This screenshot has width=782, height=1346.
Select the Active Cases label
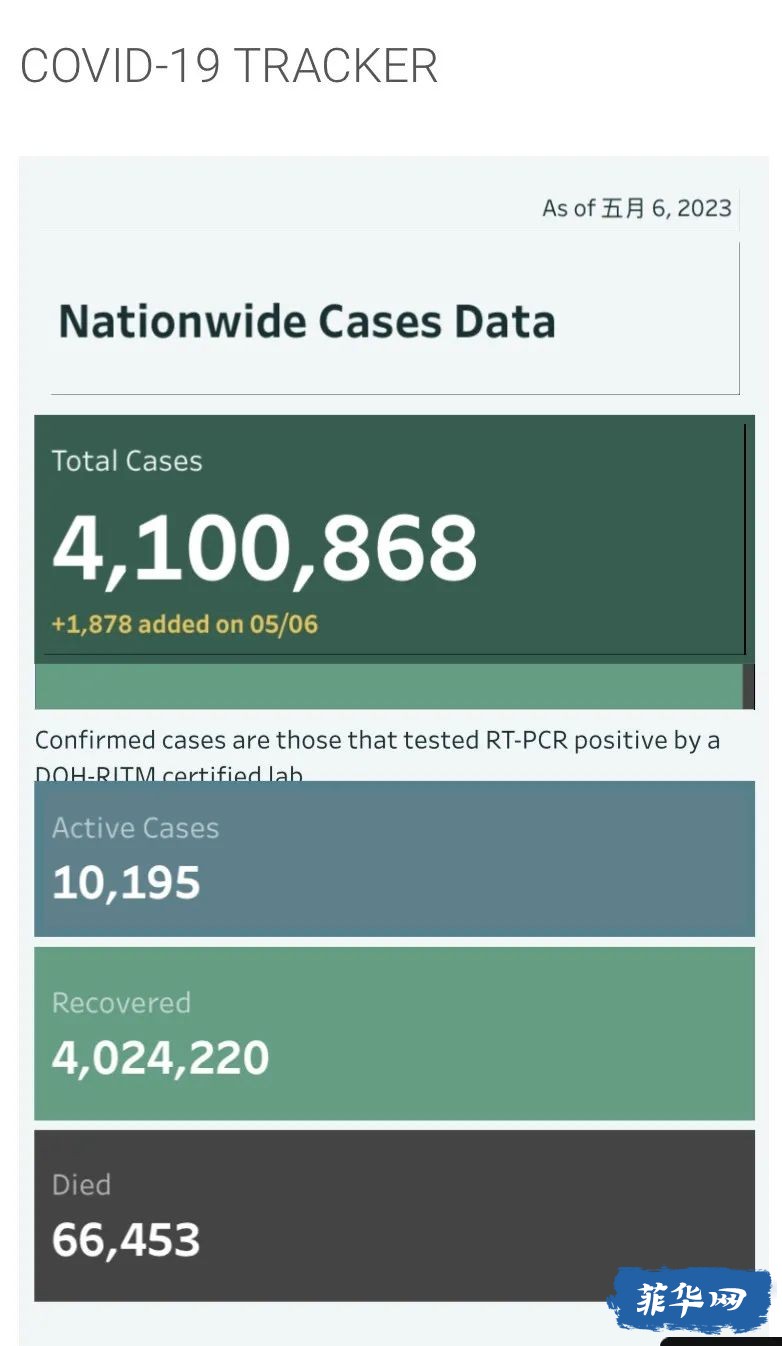[x=135, y=828]
